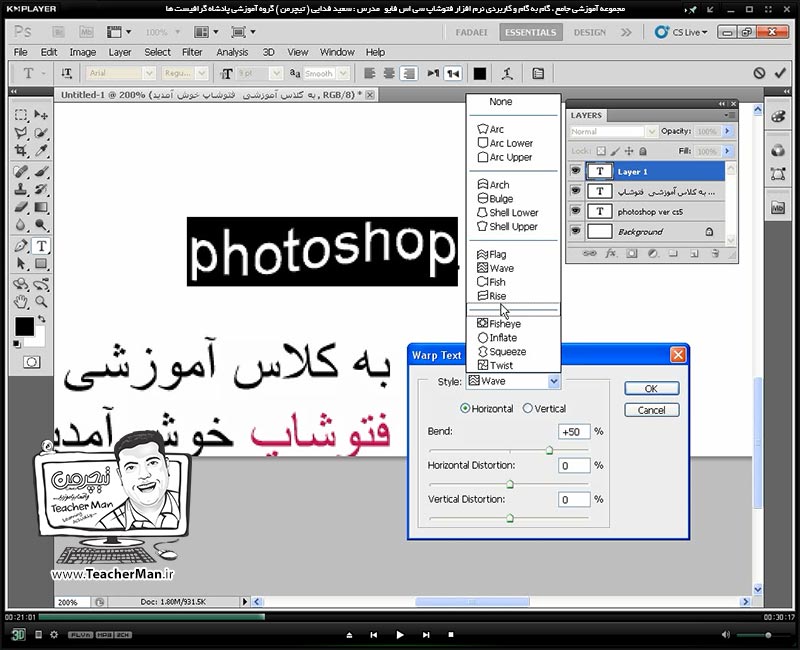Select the Spot Healing Brush tool

tap(20, 171)
